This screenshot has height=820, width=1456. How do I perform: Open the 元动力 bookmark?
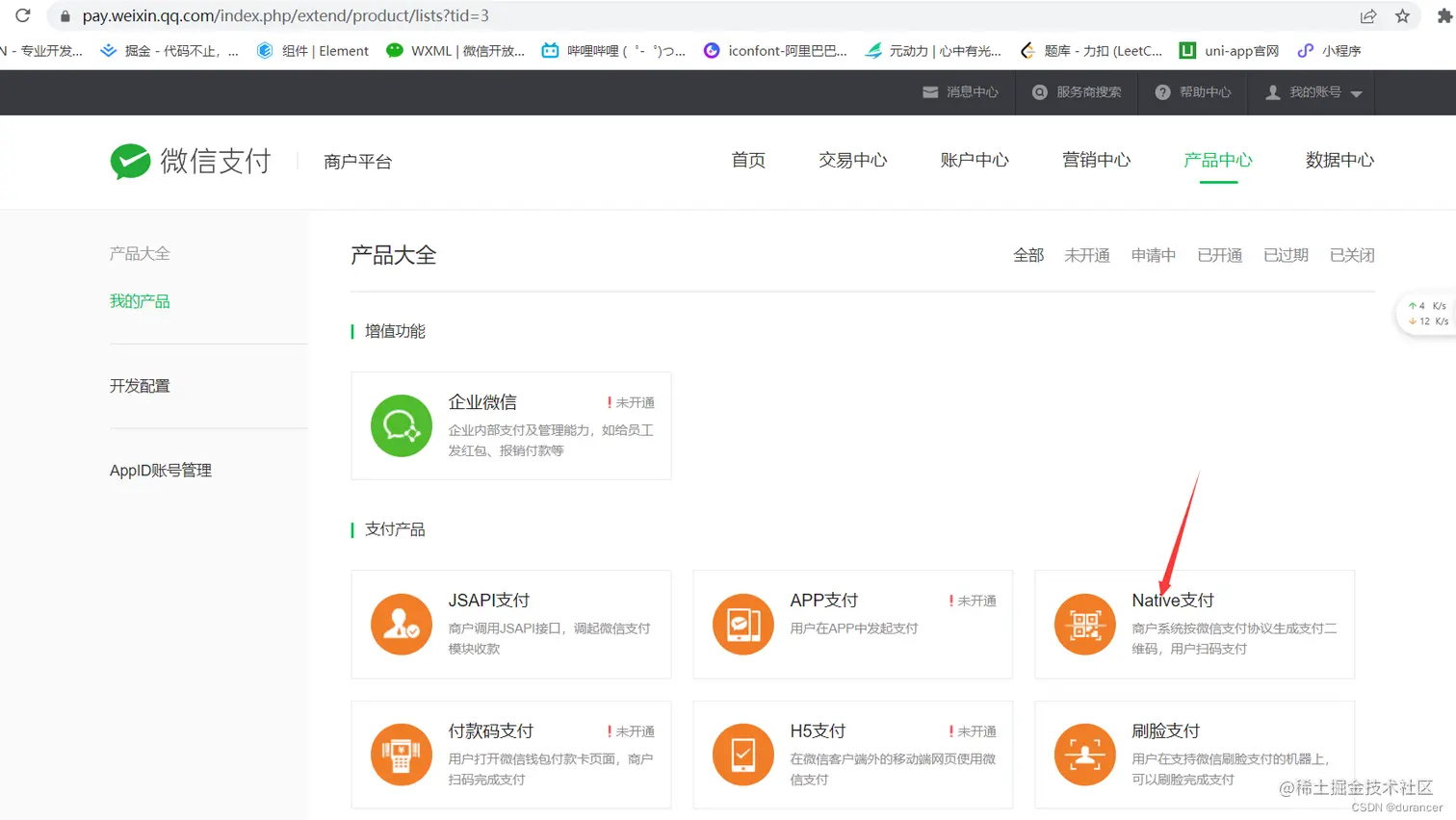click(x=933, y=51)
